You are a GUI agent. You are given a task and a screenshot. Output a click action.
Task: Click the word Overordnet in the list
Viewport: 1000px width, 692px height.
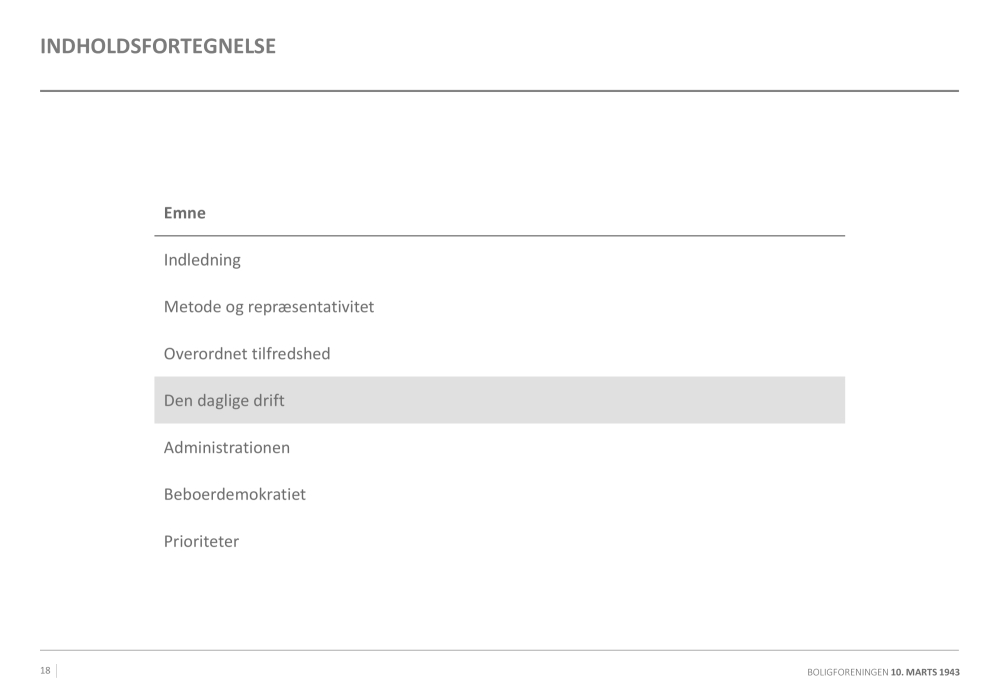click(205, 354)
